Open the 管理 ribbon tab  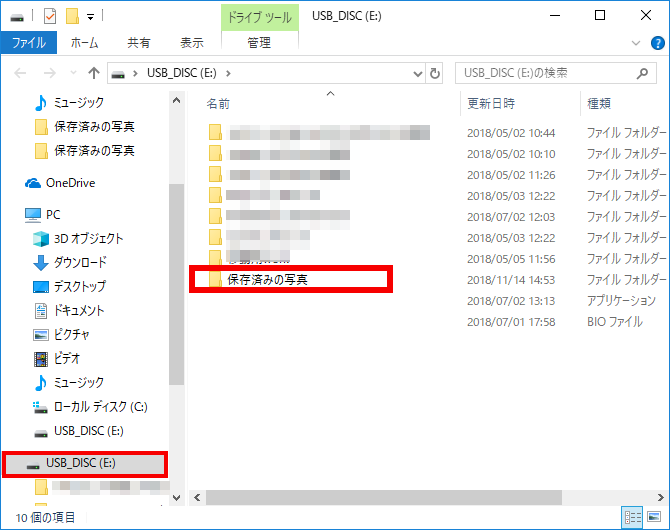259,43
